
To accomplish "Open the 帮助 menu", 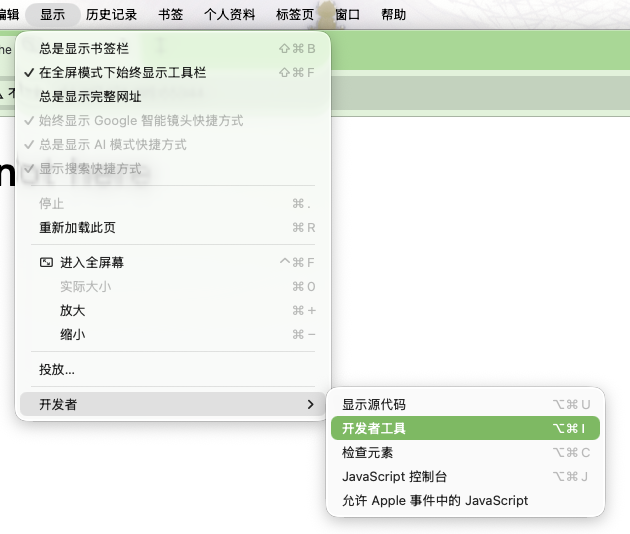I will [394, 15].
